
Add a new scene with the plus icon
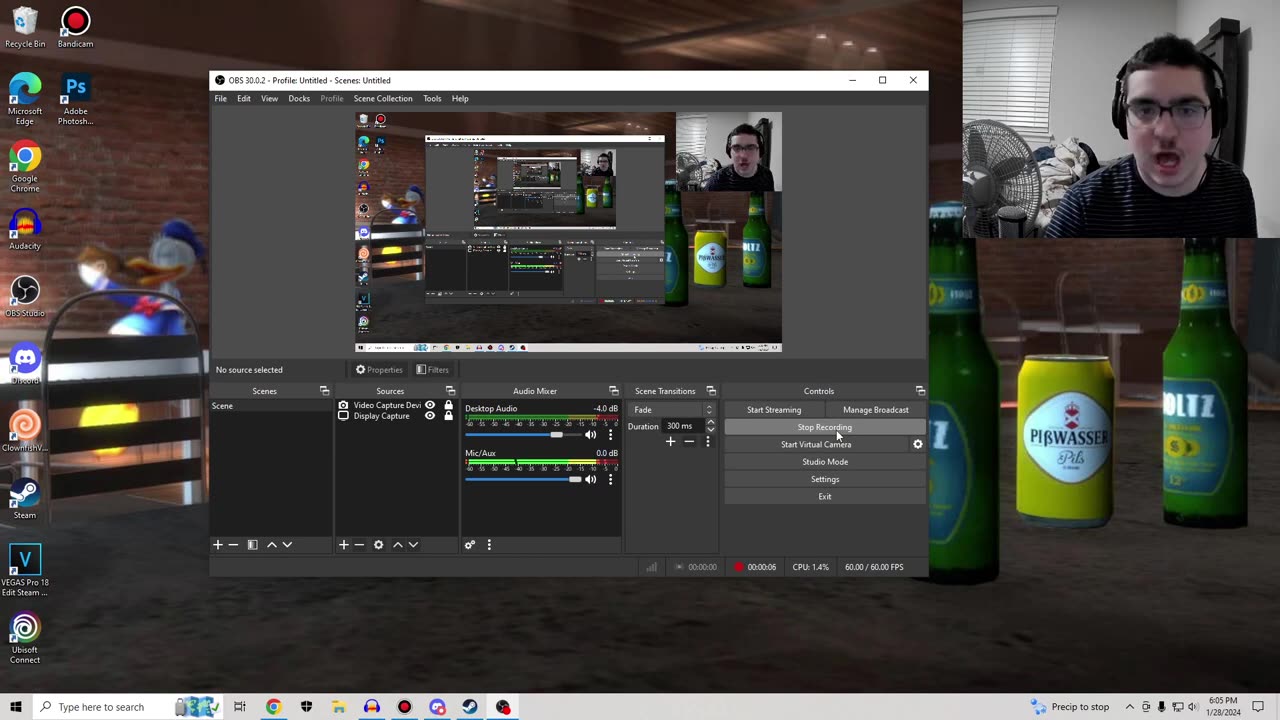(x=217, y=545)
